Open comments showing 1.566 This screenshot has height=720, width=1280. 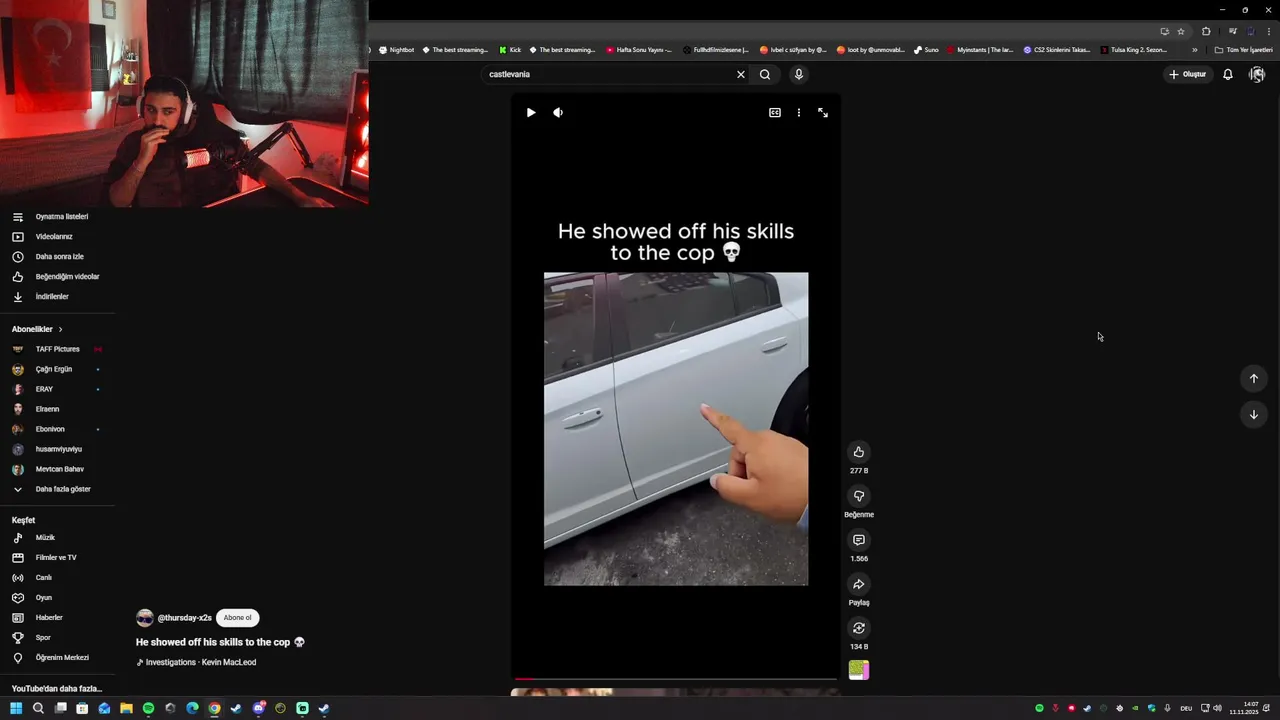click(859, 540)
